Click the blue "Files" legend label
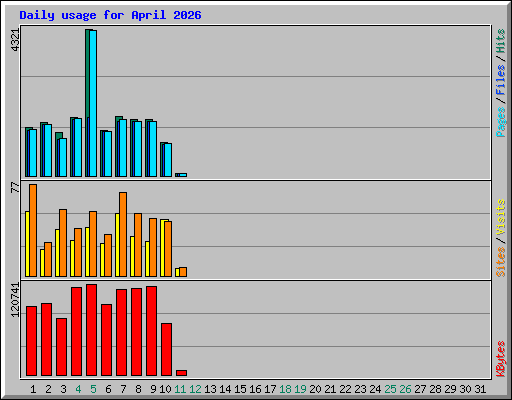Viewport: 512px width, 400px height. [501, 80]
